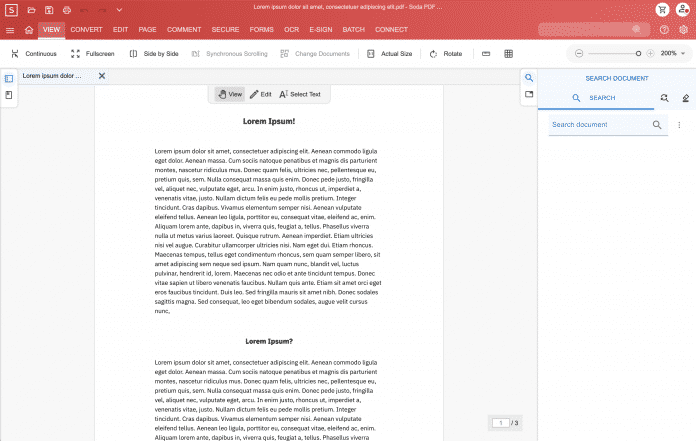Switch to the CONVERT tab

click(86, 30)
